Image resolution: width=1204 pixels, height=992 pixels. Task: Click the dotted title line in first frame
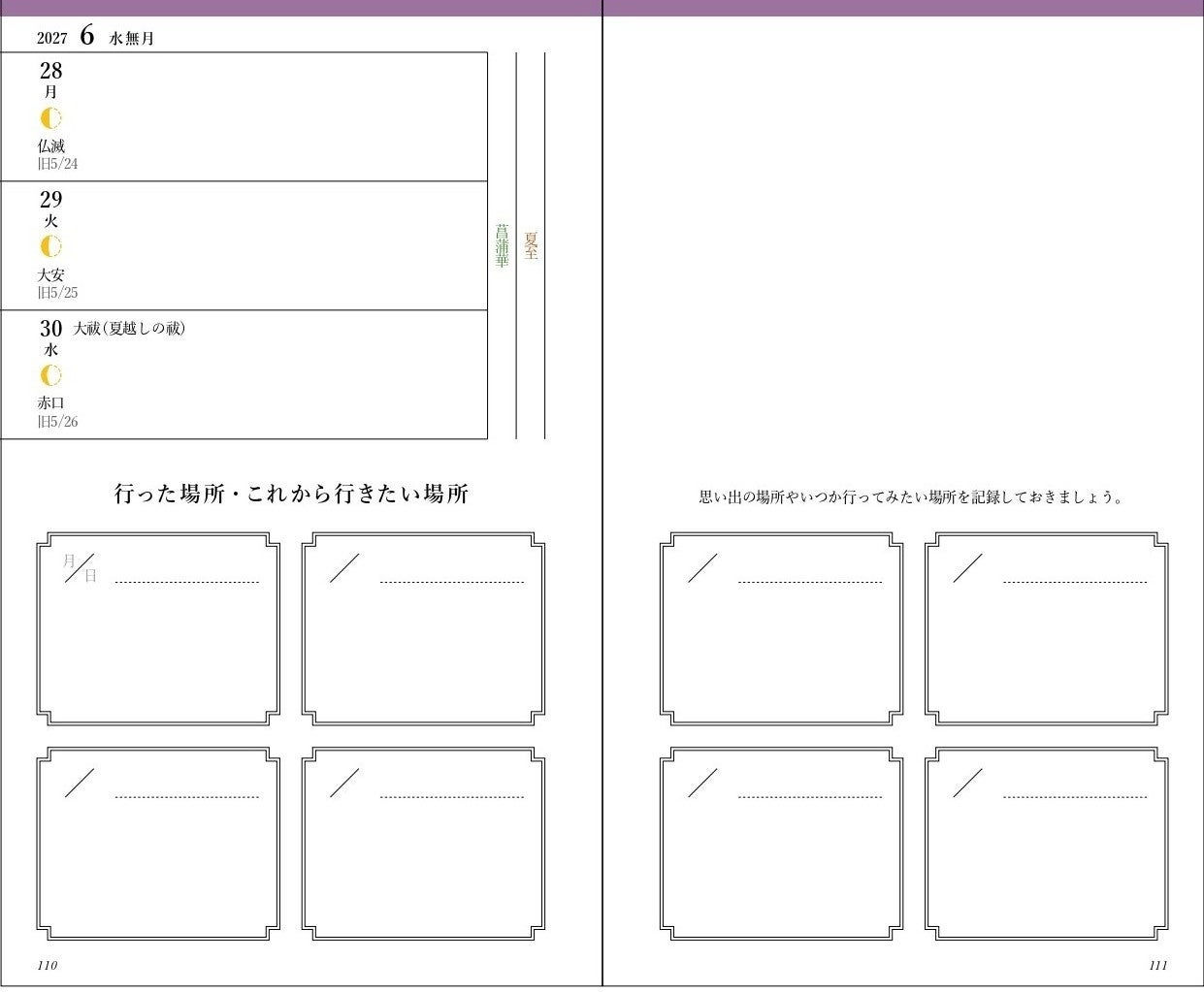click(x=187, y=583)
